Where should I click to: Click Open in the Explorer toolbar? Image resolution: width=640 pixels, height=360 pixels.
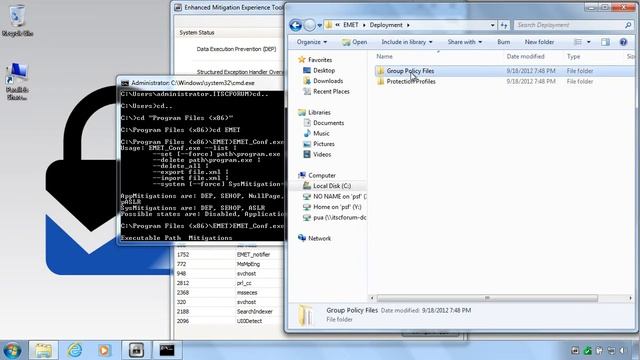click(x=354, y=42)
